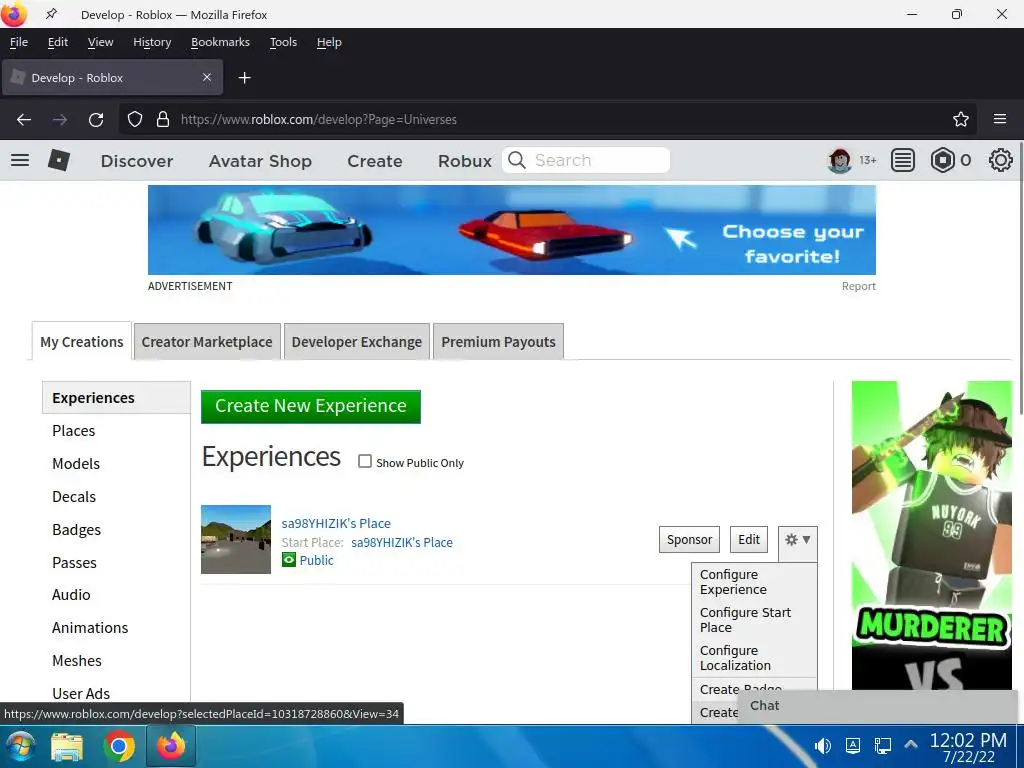Screen dimensions: 1024x768
Task: Click the site security padlock icon
Action: click(163, 120)
